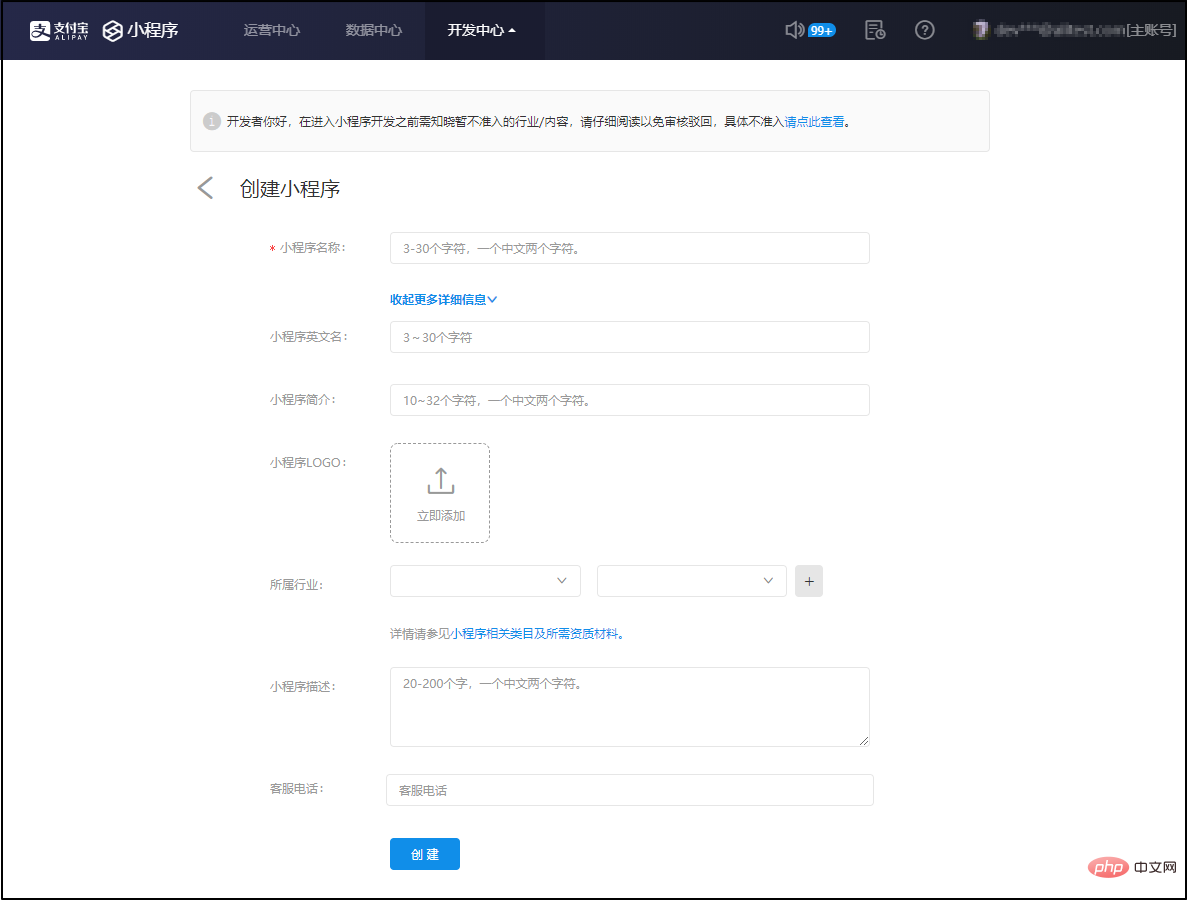
Task: Click the 99+ notification badge
Action: pyautogui.click(x=821, y=30)
